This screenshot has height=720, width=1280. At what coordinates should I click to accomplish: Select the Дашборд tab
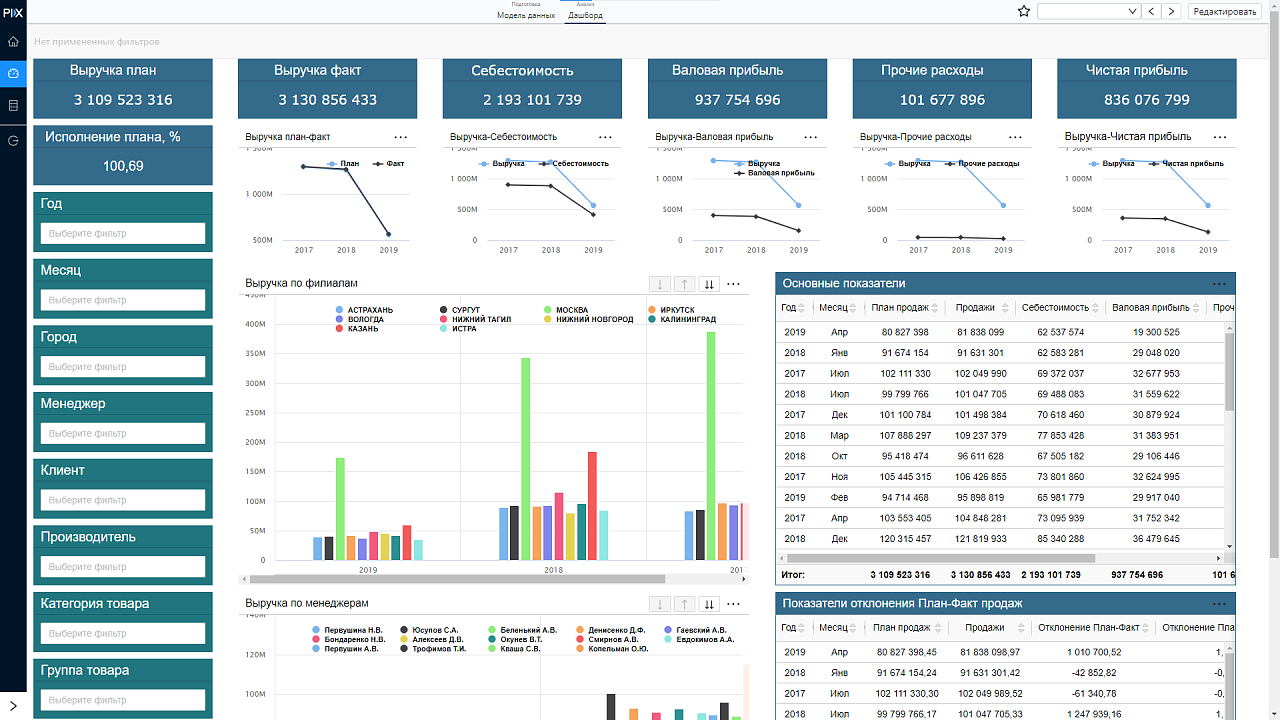click(585, 16)
